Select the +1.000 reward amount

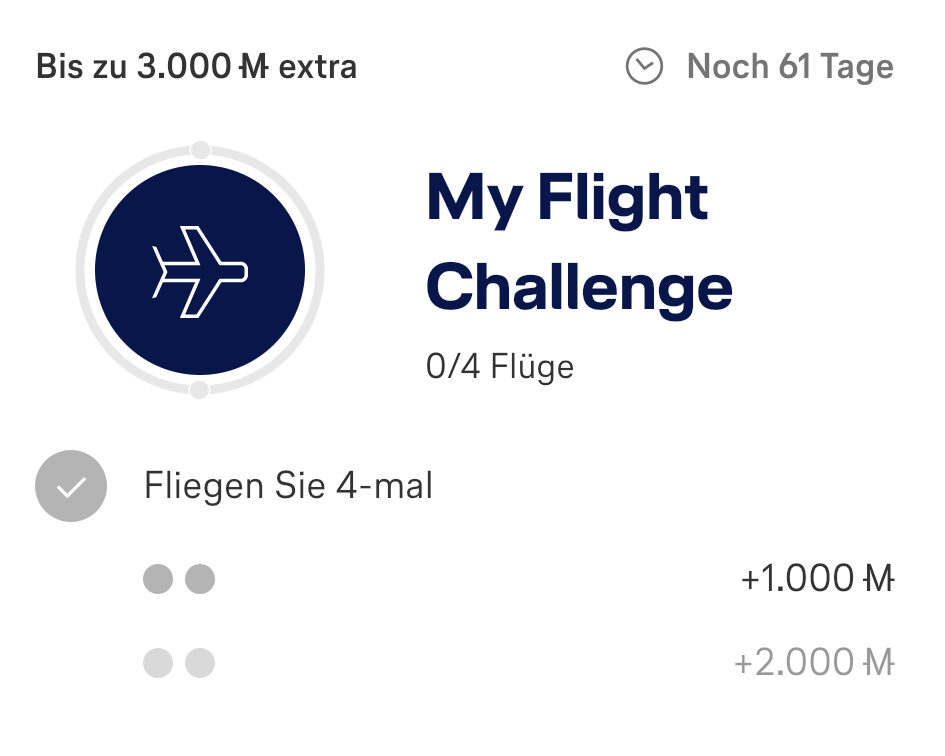800,579
